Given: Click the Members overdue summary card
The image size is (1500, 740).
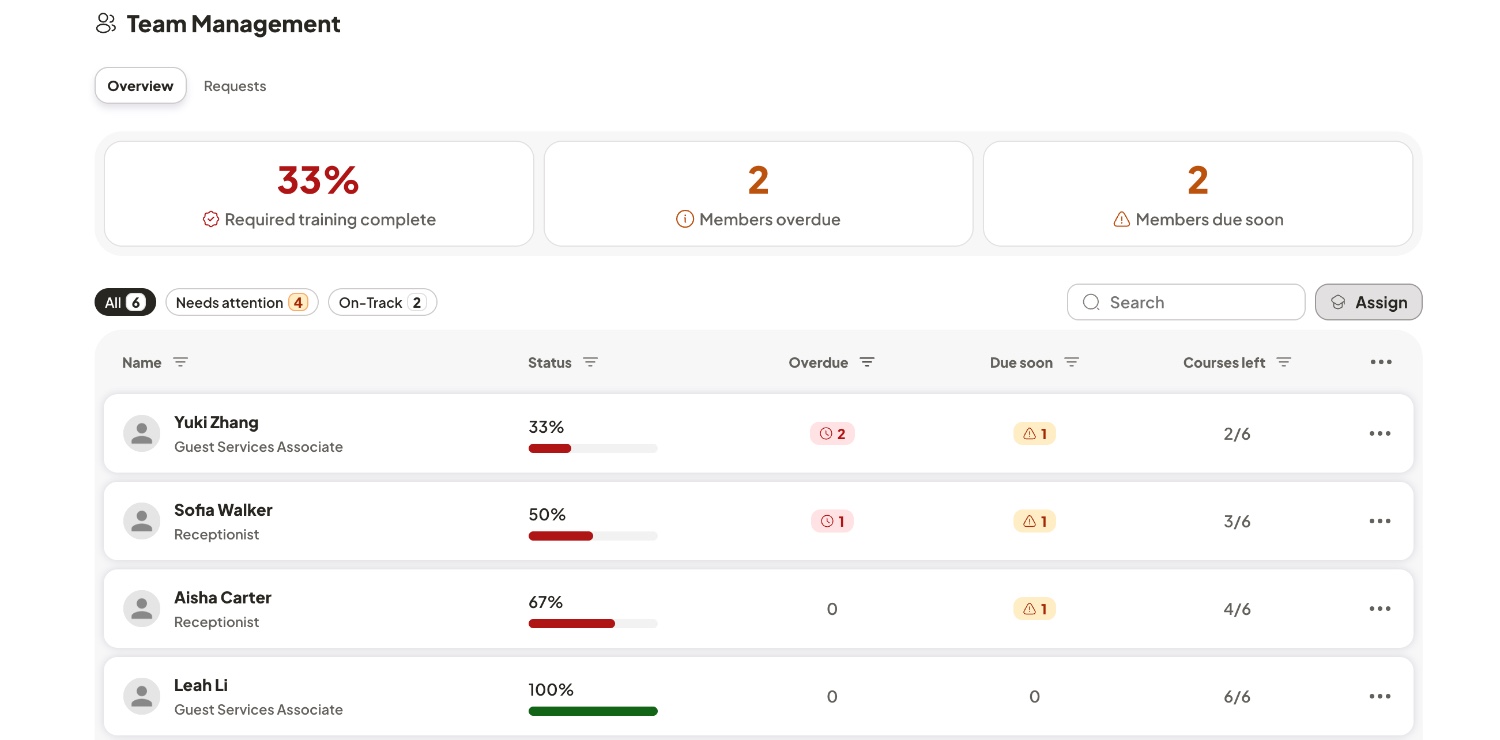Looking at the screenshot, I should coord(758,194).
